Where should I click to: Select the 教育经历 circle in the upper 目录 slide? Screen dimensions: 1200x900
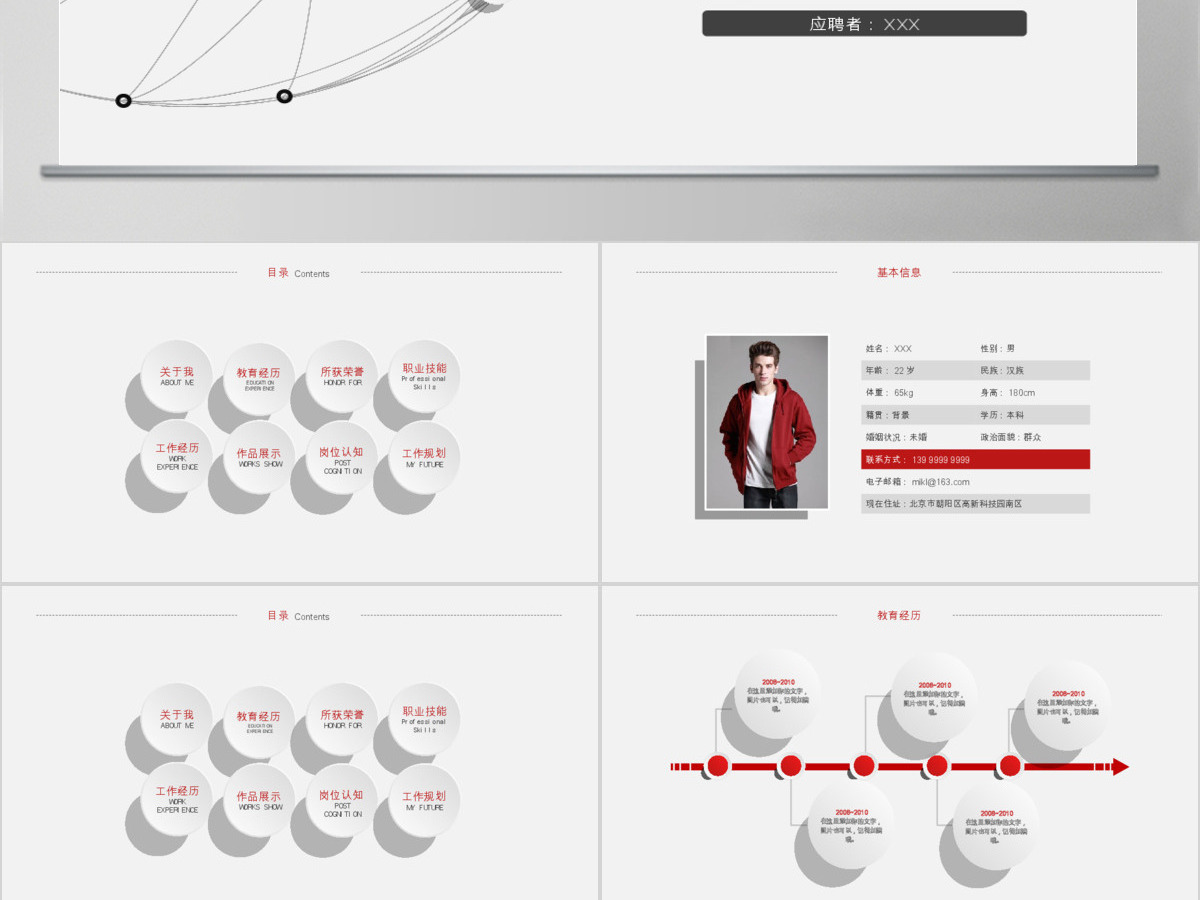point(259,378)
